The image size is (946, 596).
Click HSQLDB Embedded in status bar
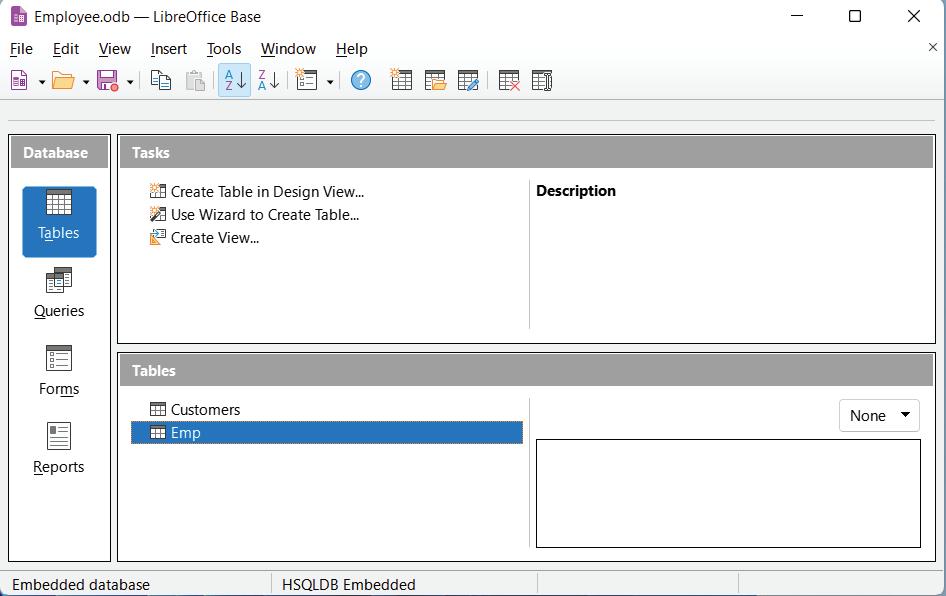349,585
